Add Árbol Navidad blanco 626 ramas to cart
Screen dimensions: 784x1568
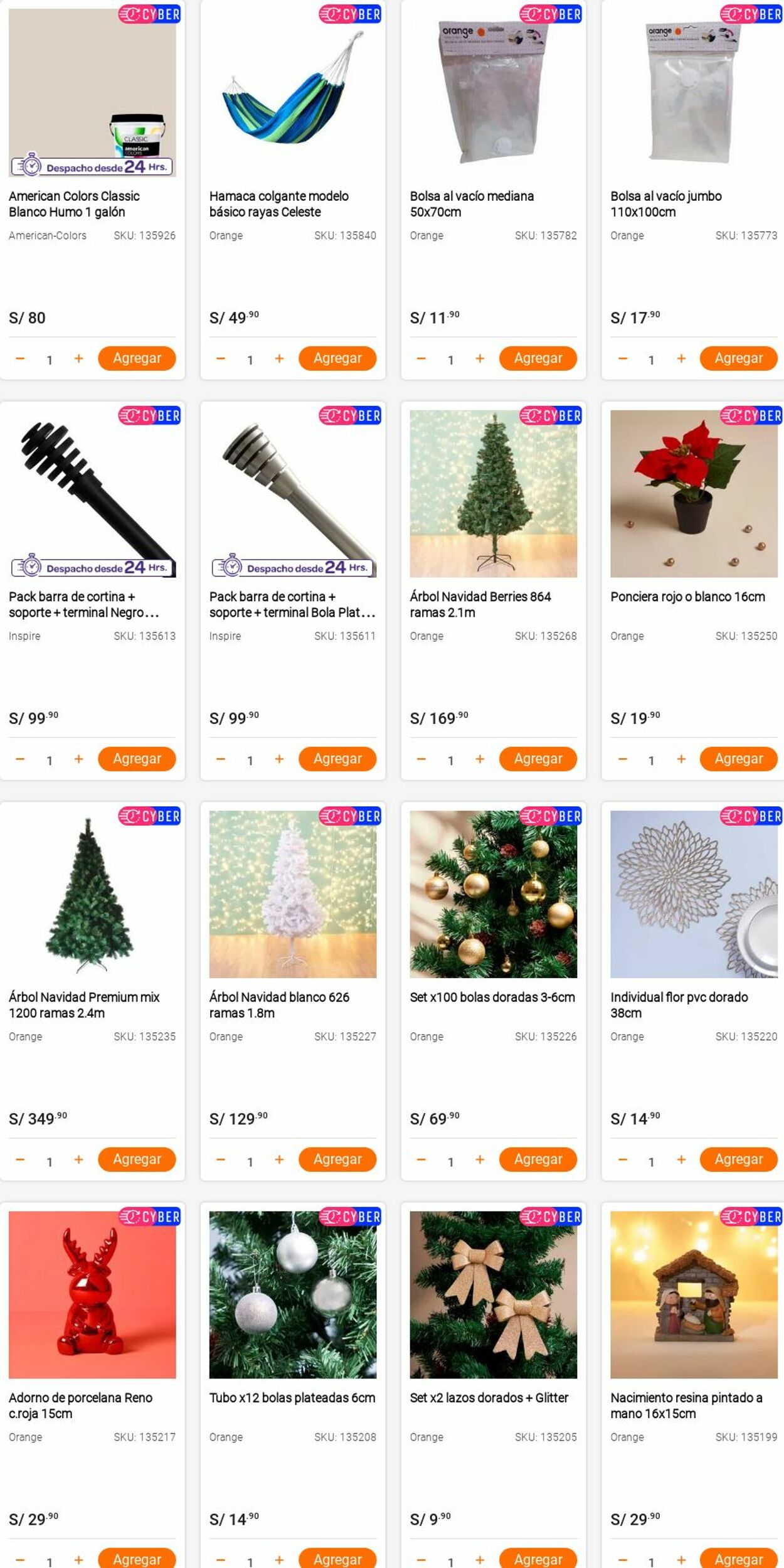(x=337, y=1160)
